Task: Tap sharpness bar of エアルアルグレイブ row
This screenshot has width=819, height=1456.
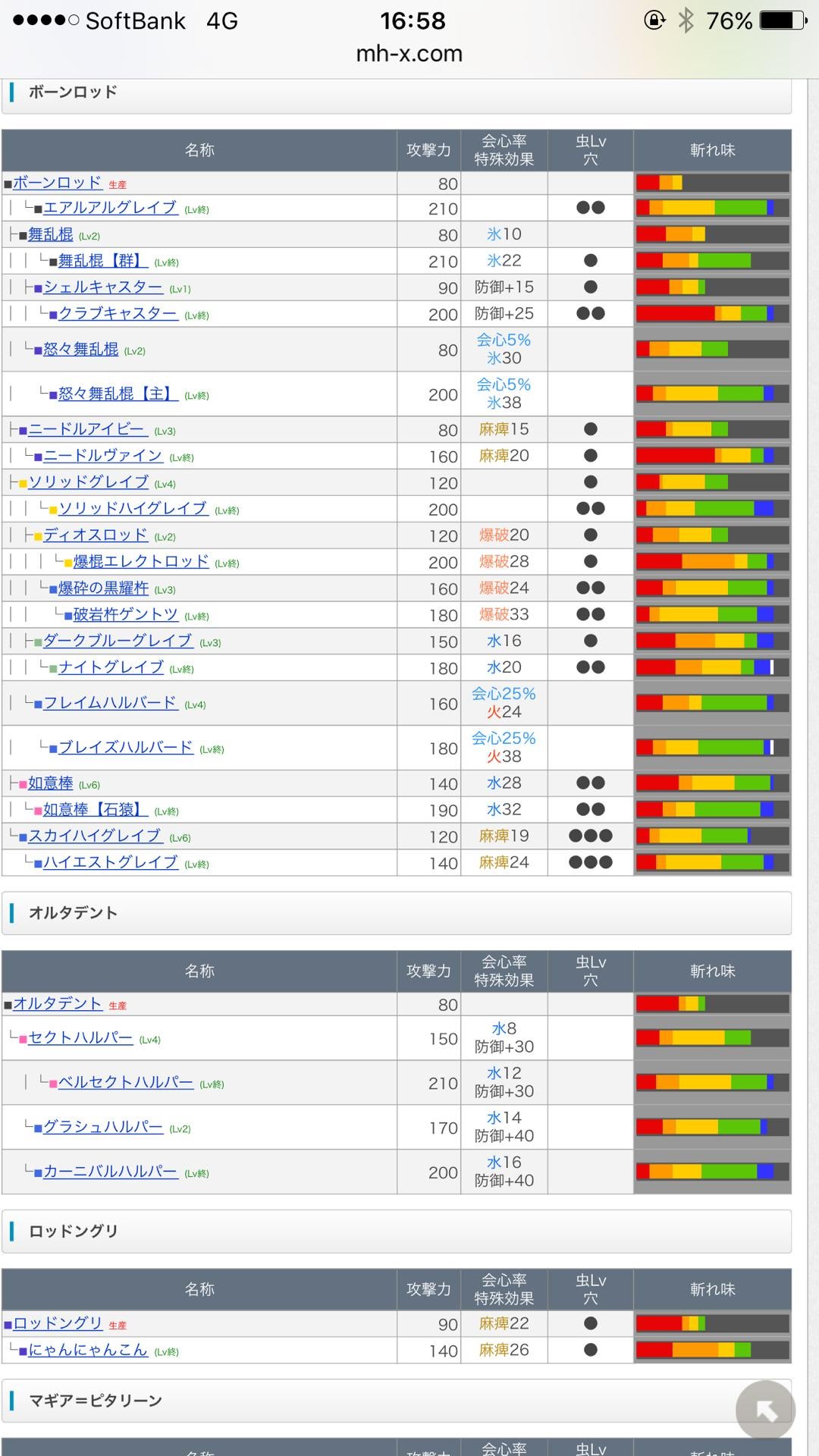Action: click(x=712, y=208)
